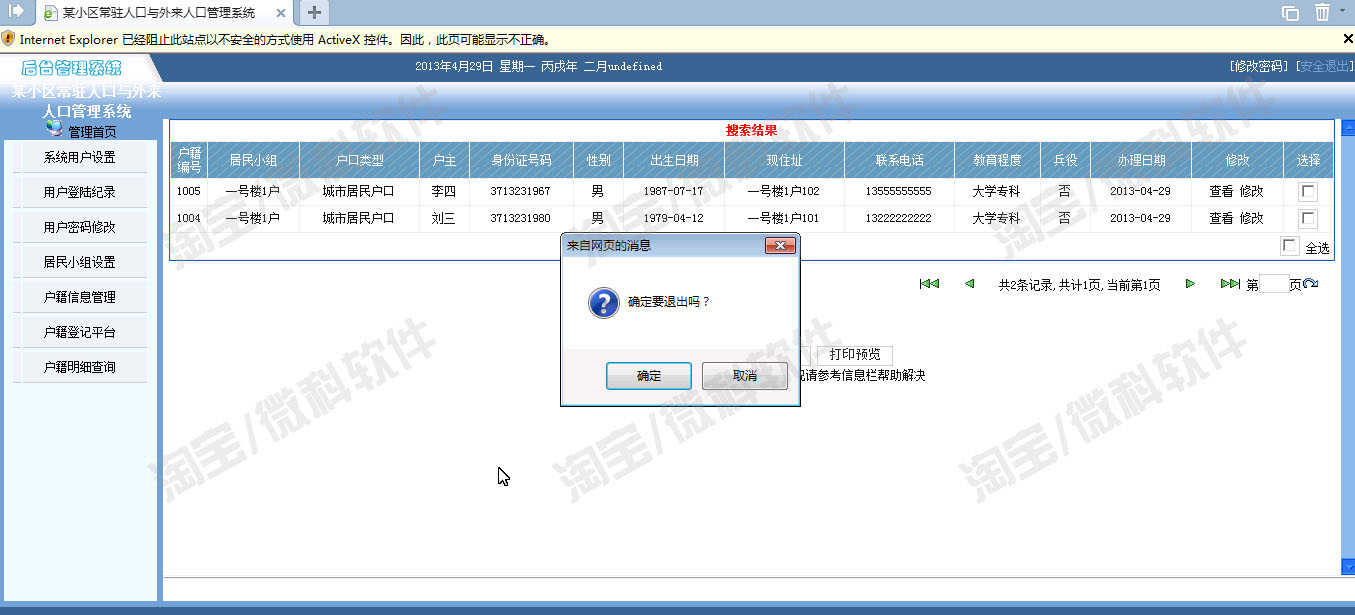Cancel the exit dialog with 取消
Image resolution: width=1355 pixels, height=615 pixels.
click(x=744, y=376)
